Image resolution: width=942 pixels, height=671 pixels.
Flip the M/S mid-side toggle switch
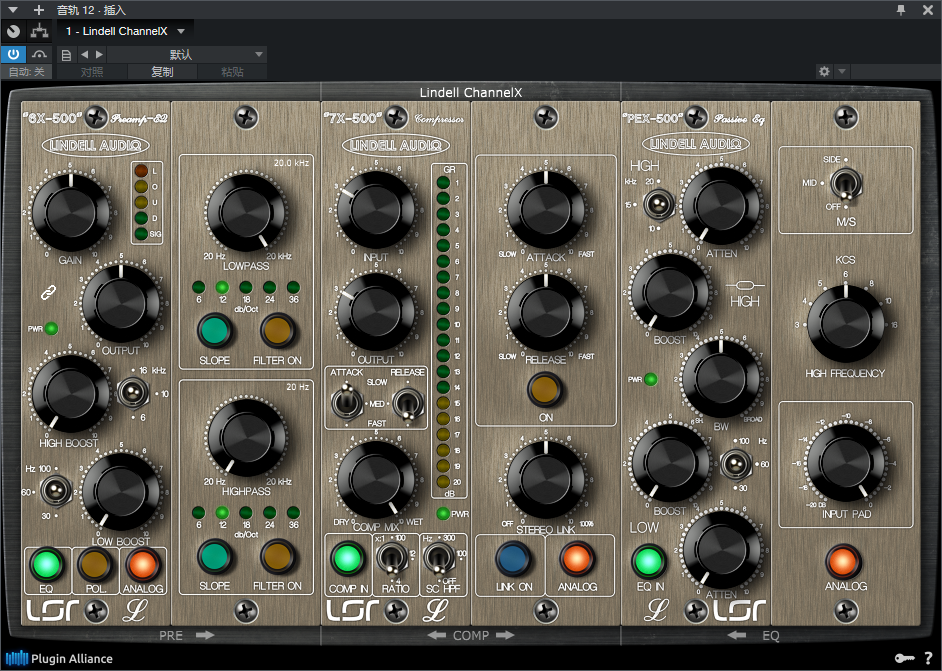[x=845, y=184]
